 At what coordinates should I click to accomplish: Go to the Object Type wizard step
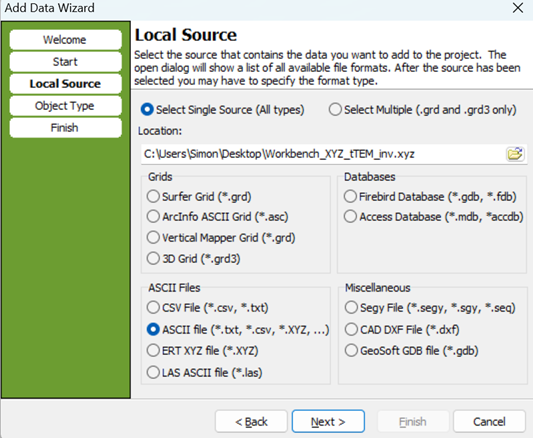(65, 106)
